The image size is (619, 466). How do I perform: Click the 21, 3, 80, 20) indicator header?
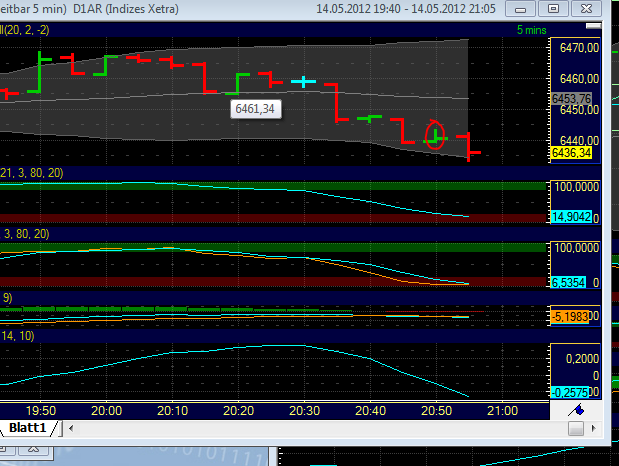point(32,173)
